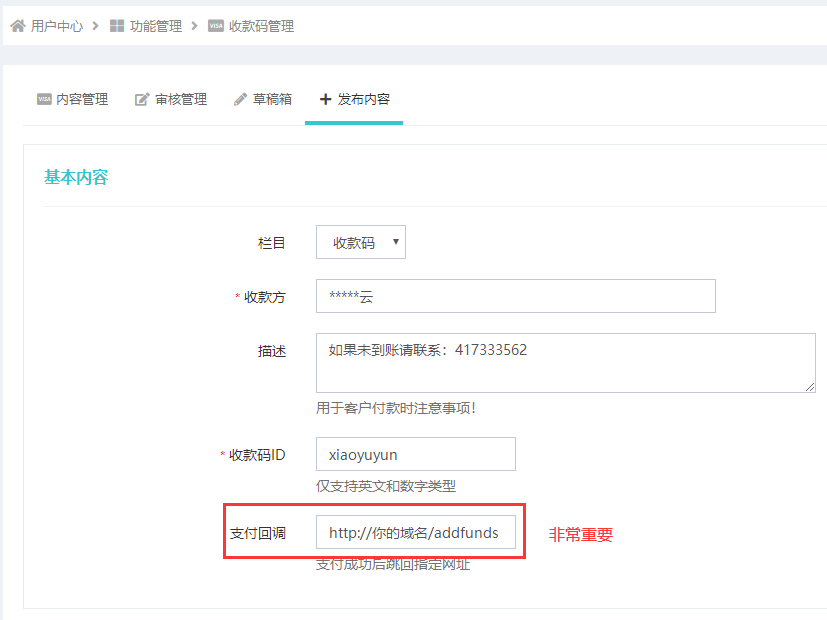Click into the 收款码ID field

pos(416,454)
